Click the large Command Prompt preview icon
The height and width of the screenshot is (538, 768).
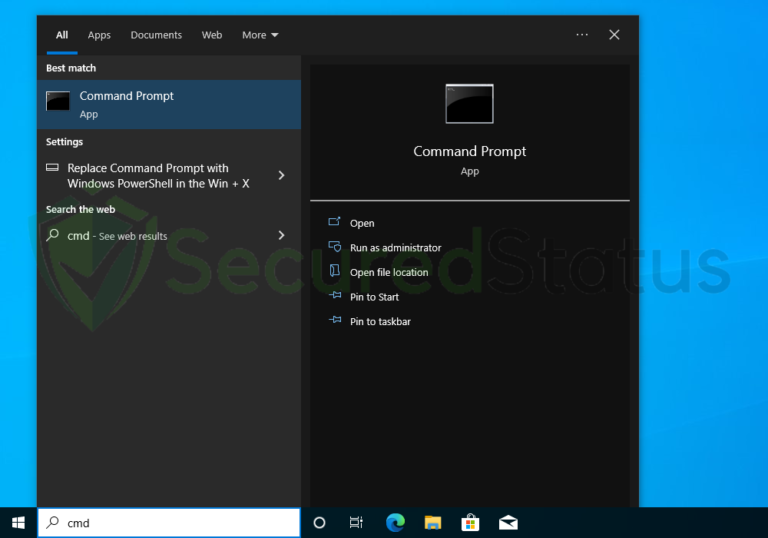point(469,104)
